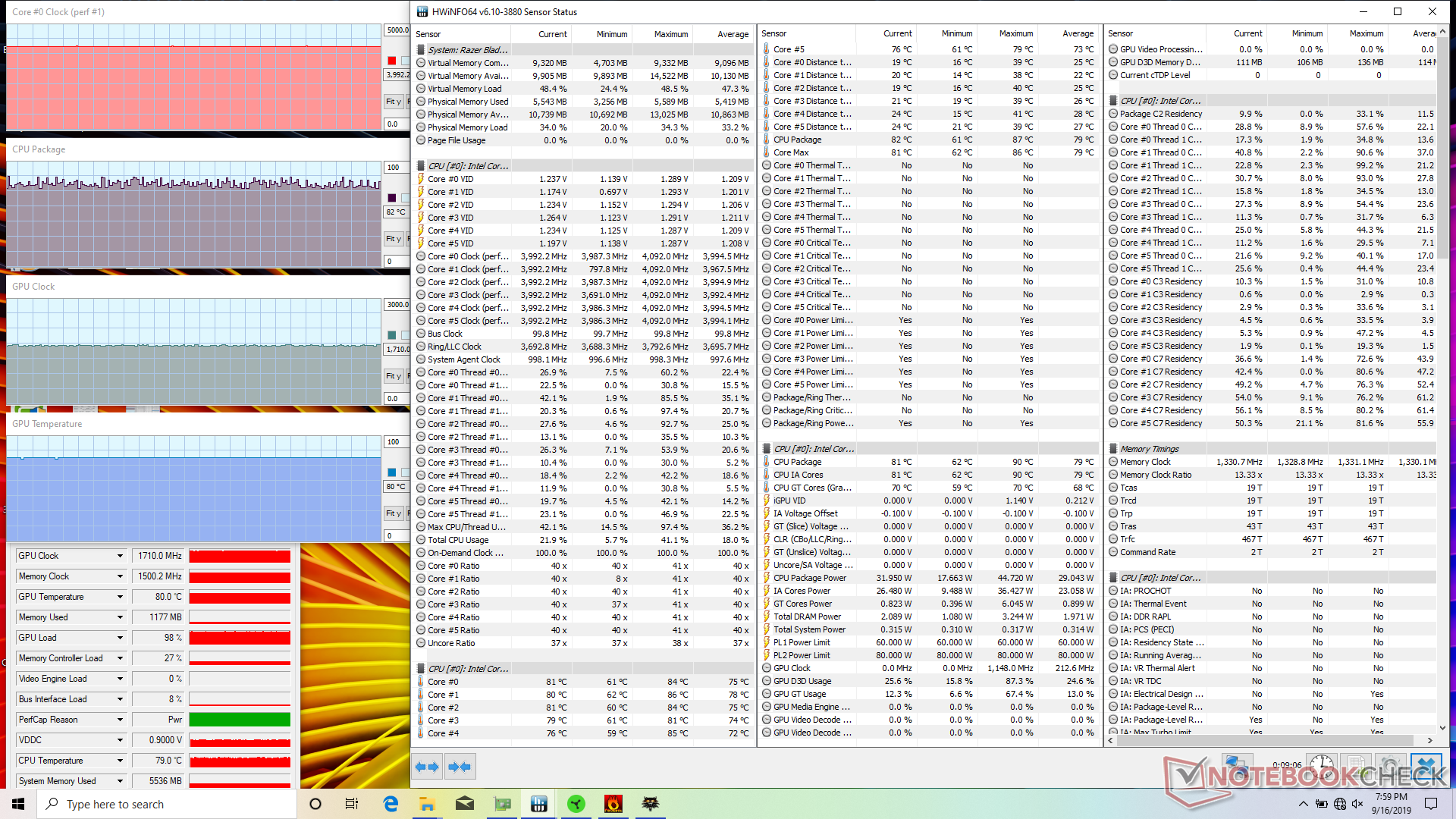This screenshot has width=1456, height=819.
Task: Open the GPU Clock sensor dropdown
Action: pyautogui.click(x=120, y=556)
